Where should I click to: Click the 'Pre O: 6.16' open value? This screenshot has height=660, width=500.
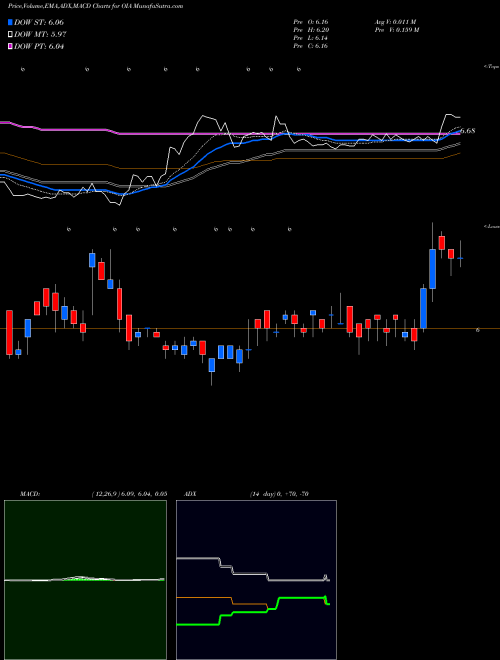(x=311, y=21)
